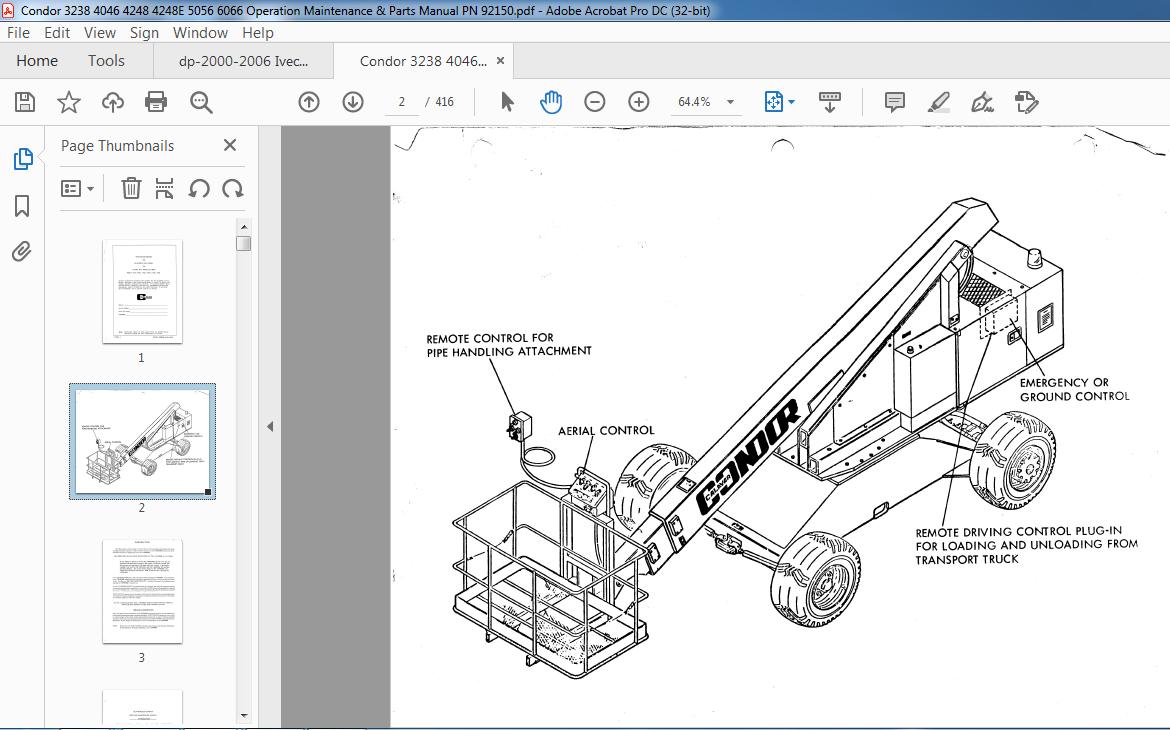Image resolution: width=1170 pixels, height=730 pixels.
Task: Add a sticky note comment
Action: 895,102
